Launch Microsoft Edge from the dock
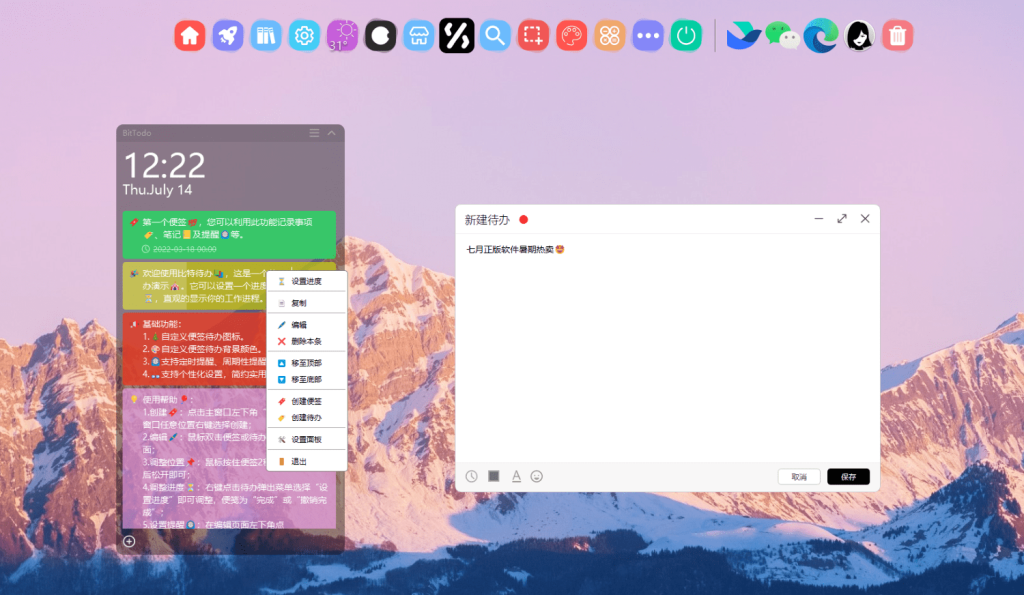Screen dimensions: 1024x595 coord(820,35)
